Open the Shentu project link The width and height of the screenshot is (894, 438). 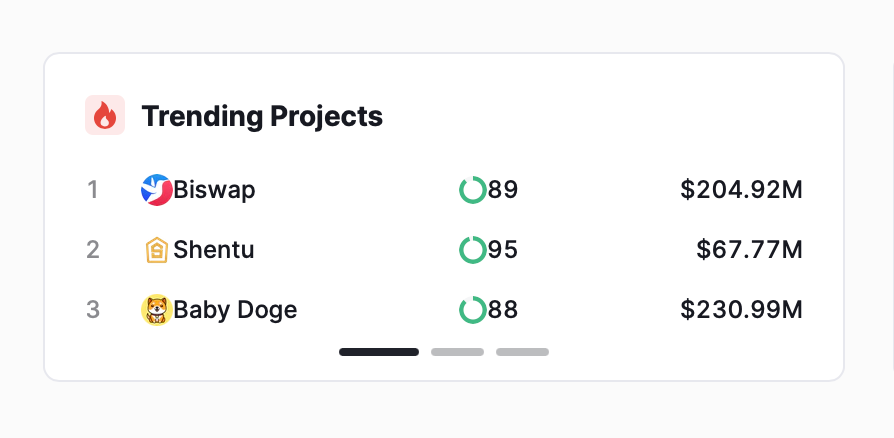(x=214, y=250)
